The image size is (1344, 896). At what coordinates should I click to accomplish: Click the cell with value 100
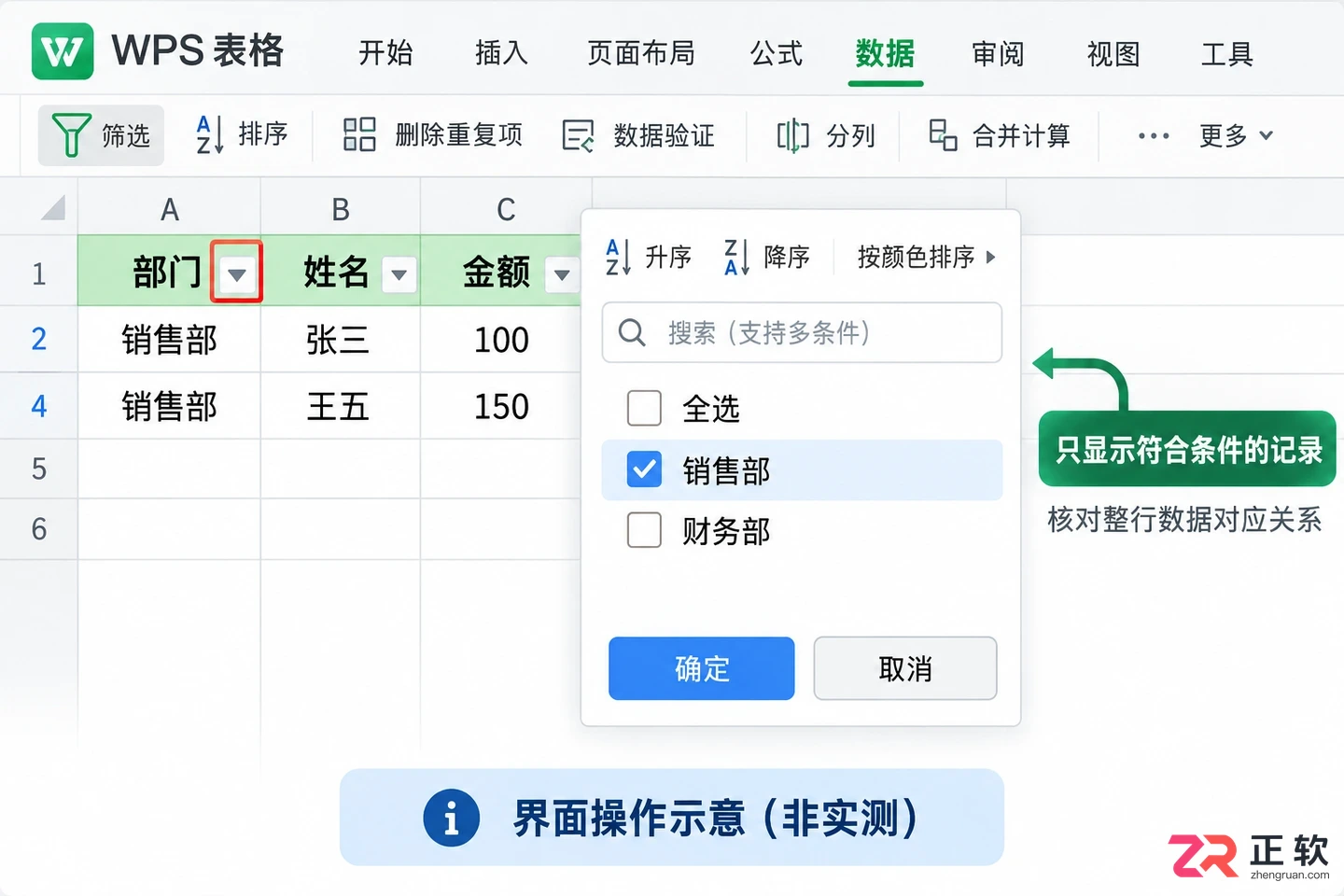(x=501, y=339)
